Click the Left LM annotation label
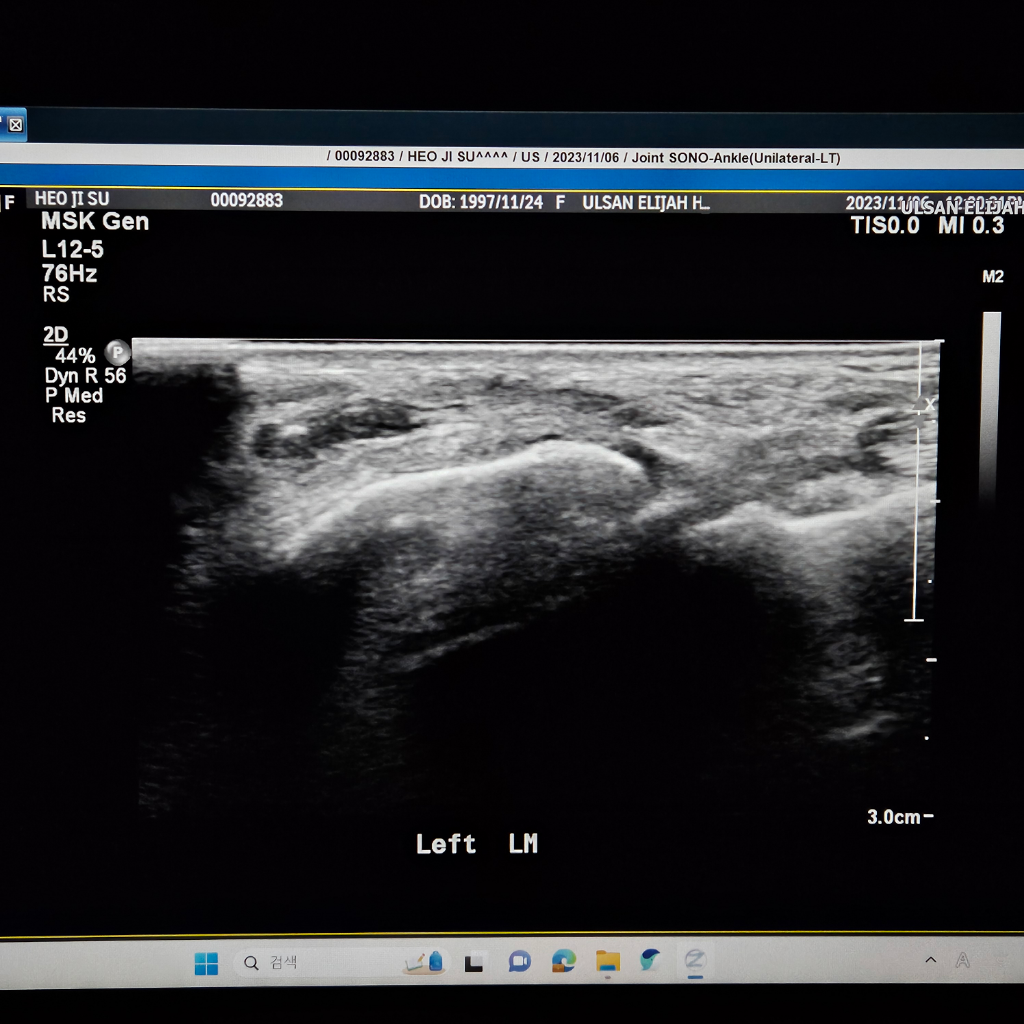Viewport: 1024px width, 1024px height. 477,844
